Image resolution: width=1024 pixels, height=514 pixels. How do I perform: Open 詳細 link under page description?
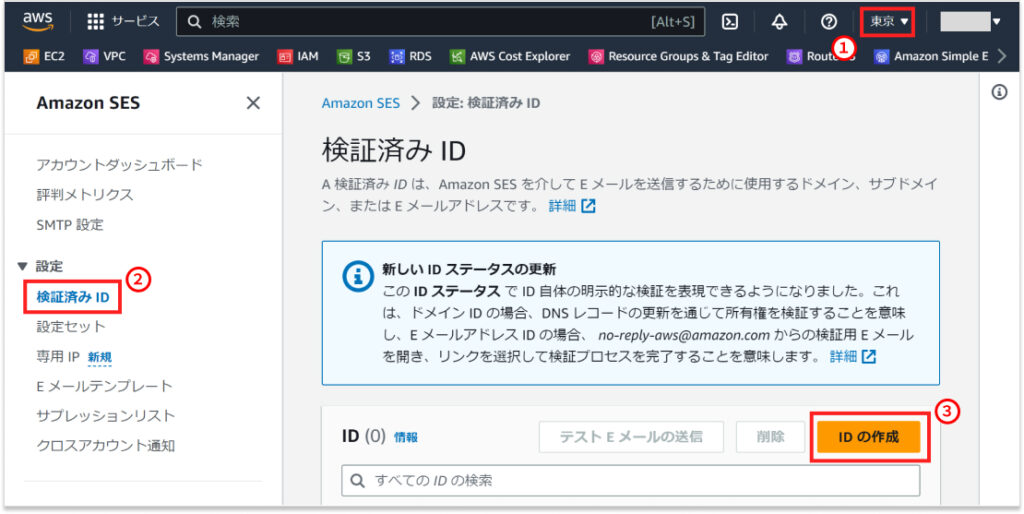tap(571, 206)
